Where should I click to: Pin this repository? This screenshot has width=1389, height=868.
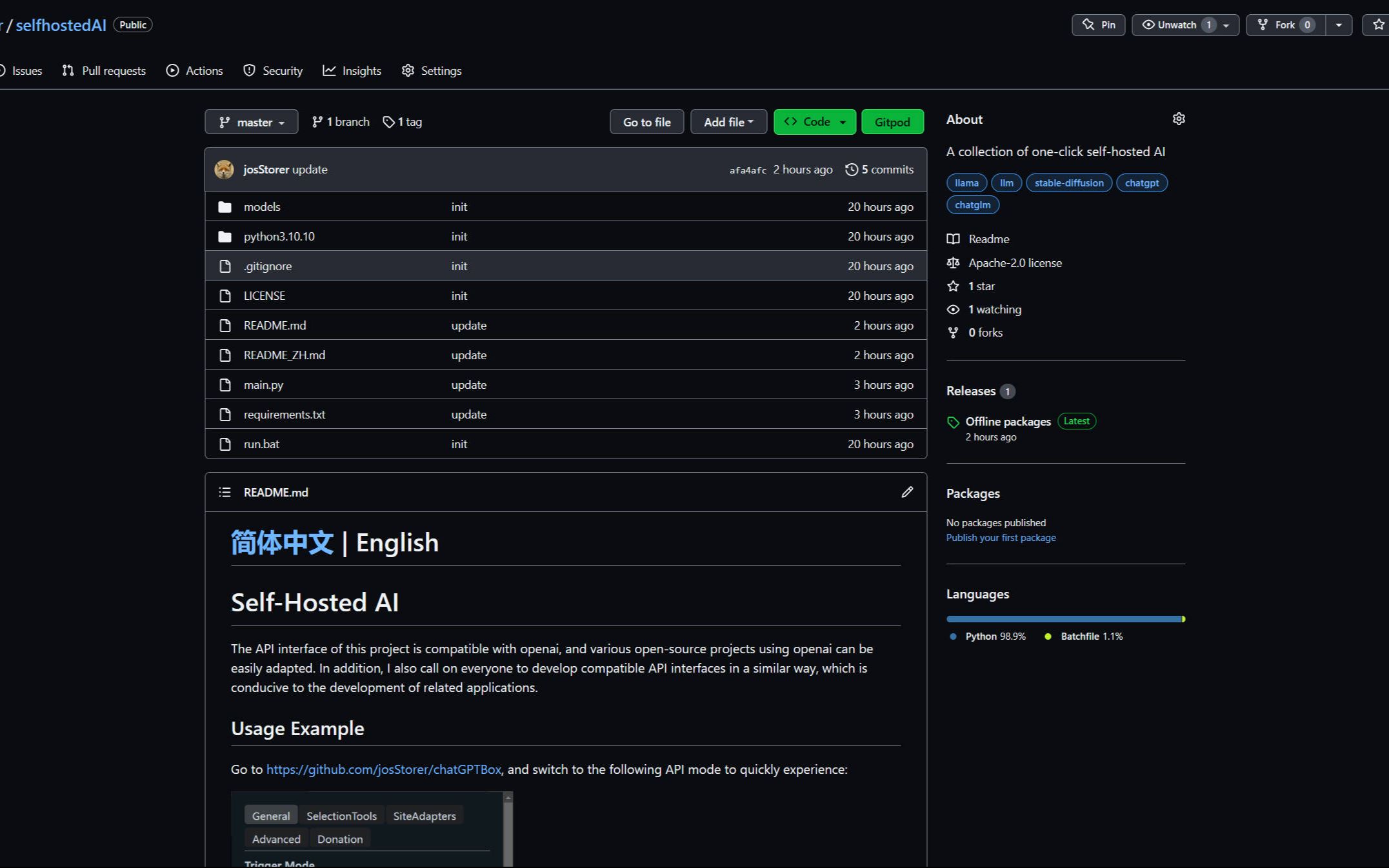coord(1098,25)
